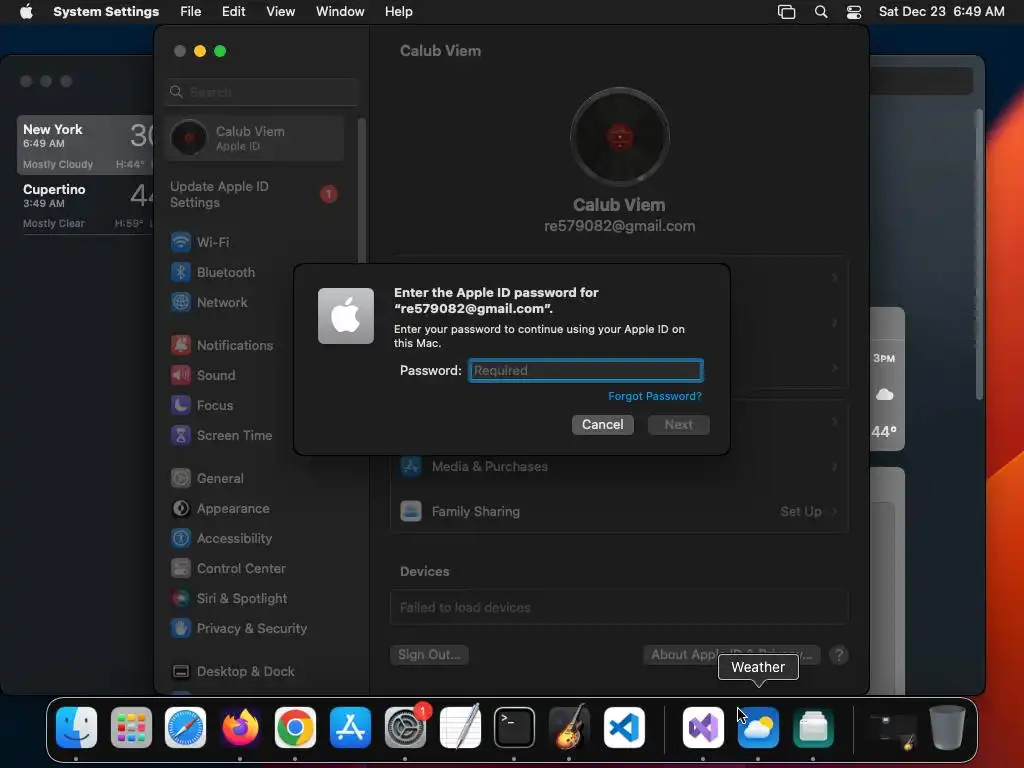Open Update Apple ID Settings item
The height and width of the screenshot is (768, 1024).
tap(255, 195)
